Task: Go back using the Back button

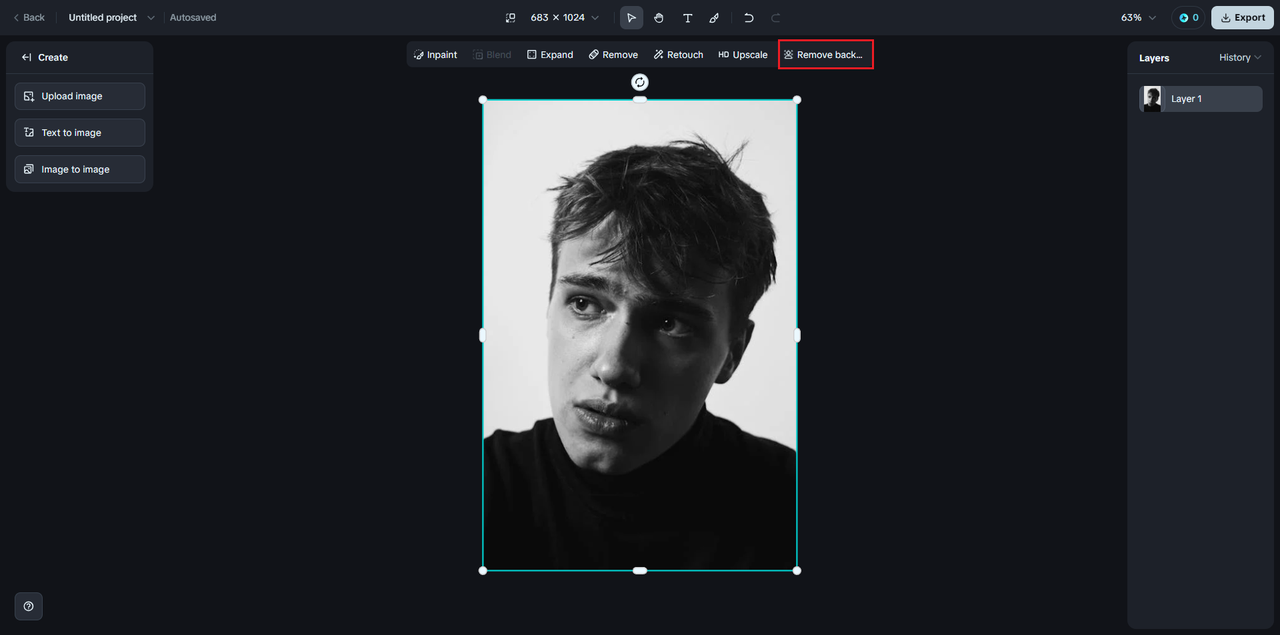Action: [x=29, y=17]
